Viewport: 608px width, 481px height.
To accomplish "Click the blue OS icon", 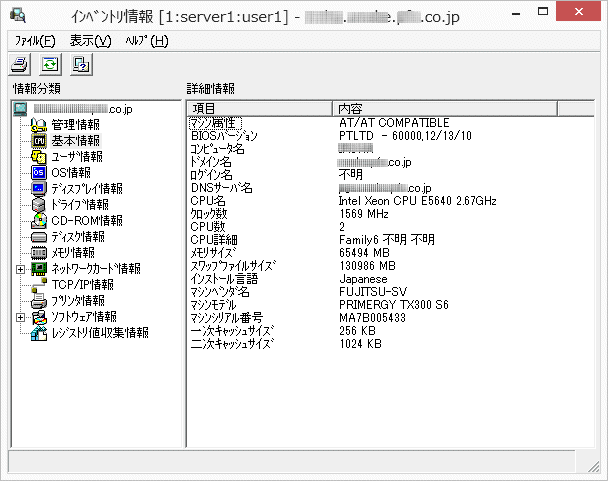I will pyautogui.click(x=39, y=172).
